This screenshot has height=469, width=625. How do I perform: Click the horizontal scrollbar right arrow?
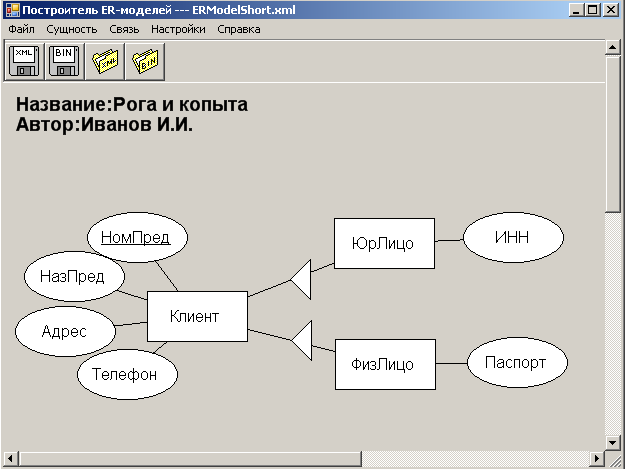point(596,458)
